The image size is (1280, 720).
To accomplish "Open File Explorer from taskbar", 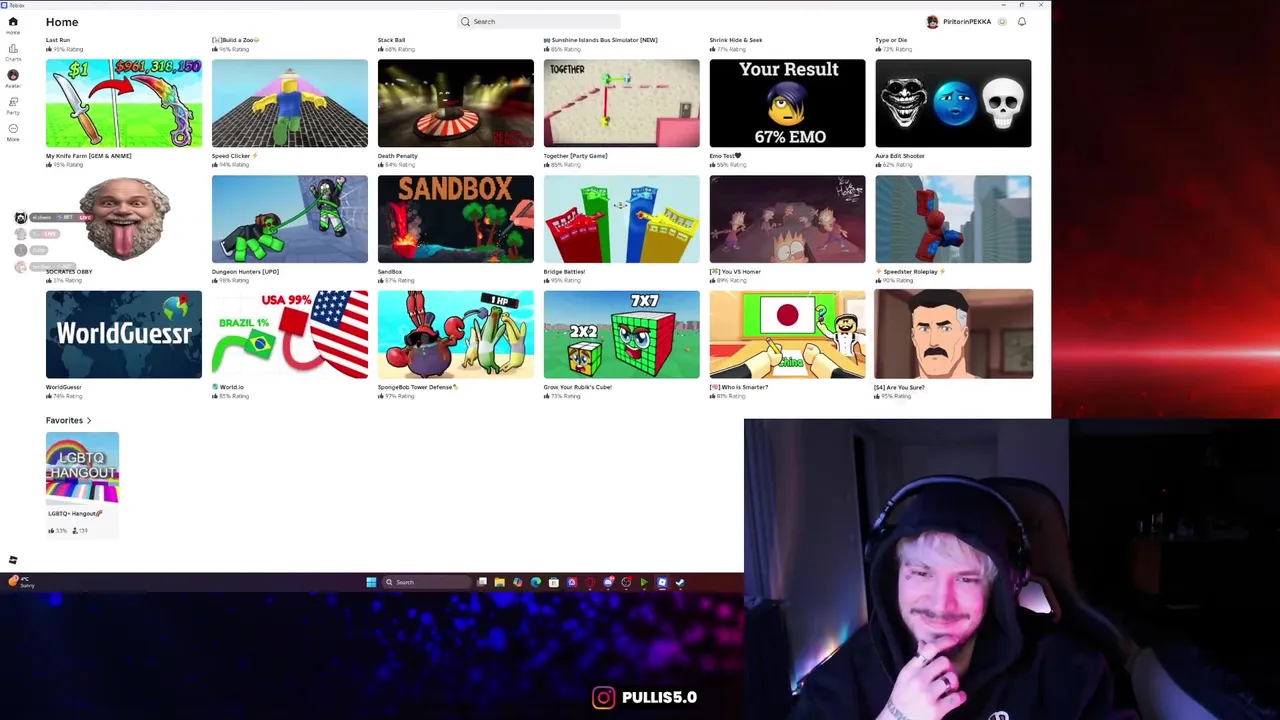I will 499,582.
